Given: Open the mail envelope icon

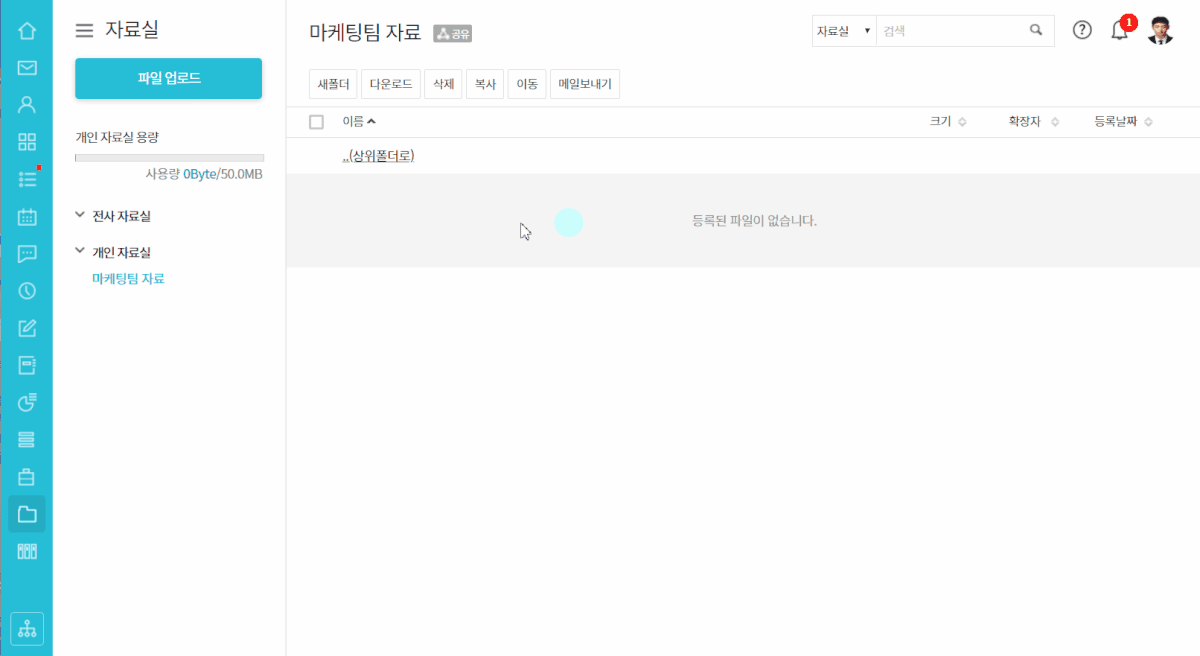Looking at the screenshot, I should point(27,68).
